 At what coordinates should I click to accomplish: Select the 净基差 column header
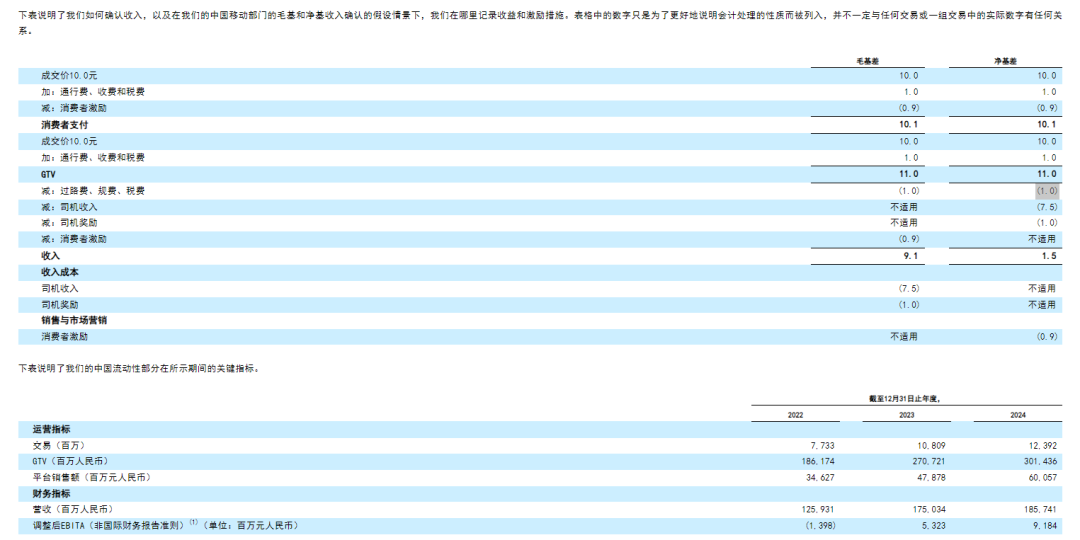click(1005, 61)
